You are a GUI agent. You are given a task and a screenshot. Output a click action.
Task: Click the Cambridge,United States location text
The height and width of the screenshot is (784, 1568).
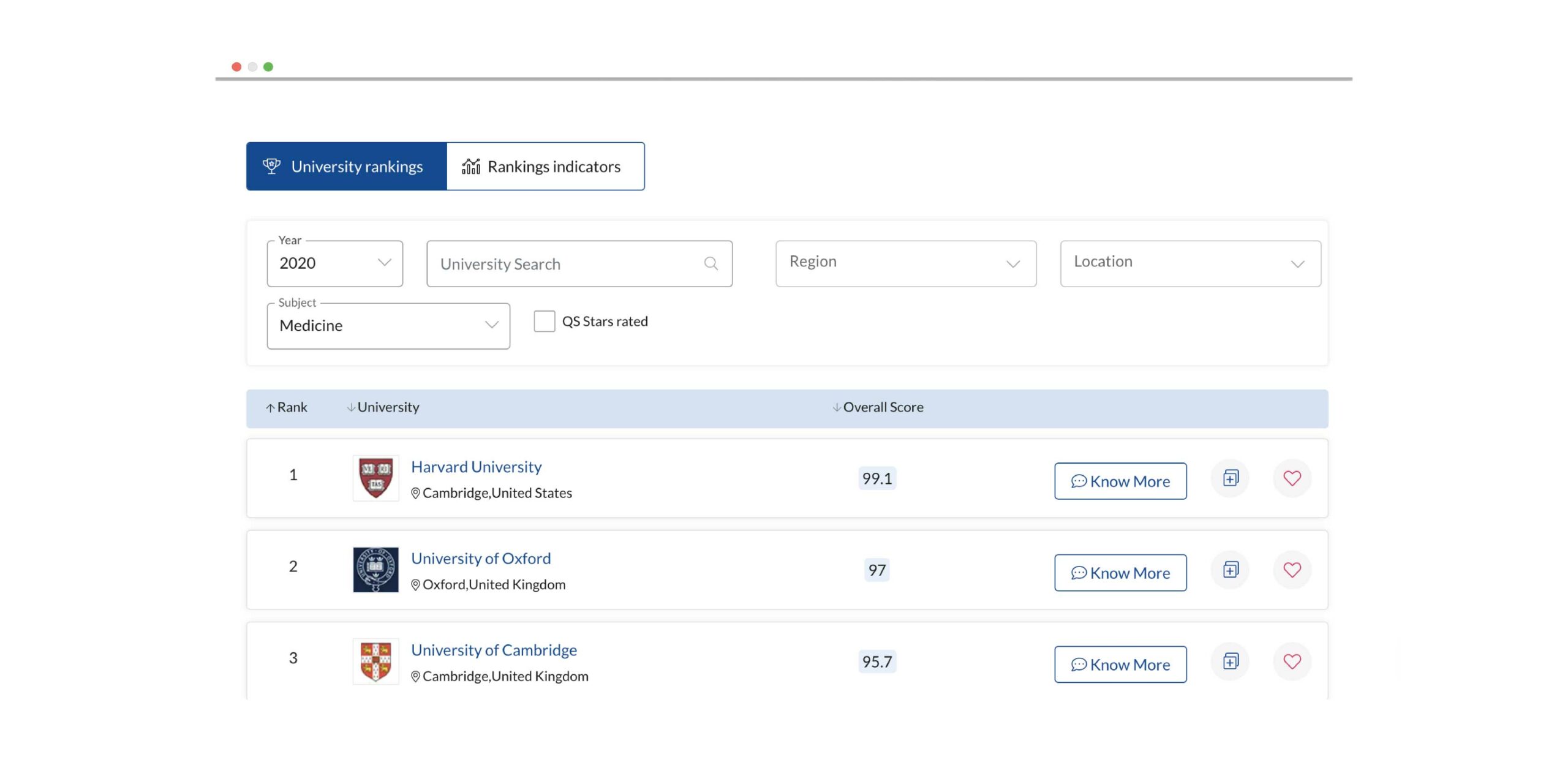[x=497, y=493]
